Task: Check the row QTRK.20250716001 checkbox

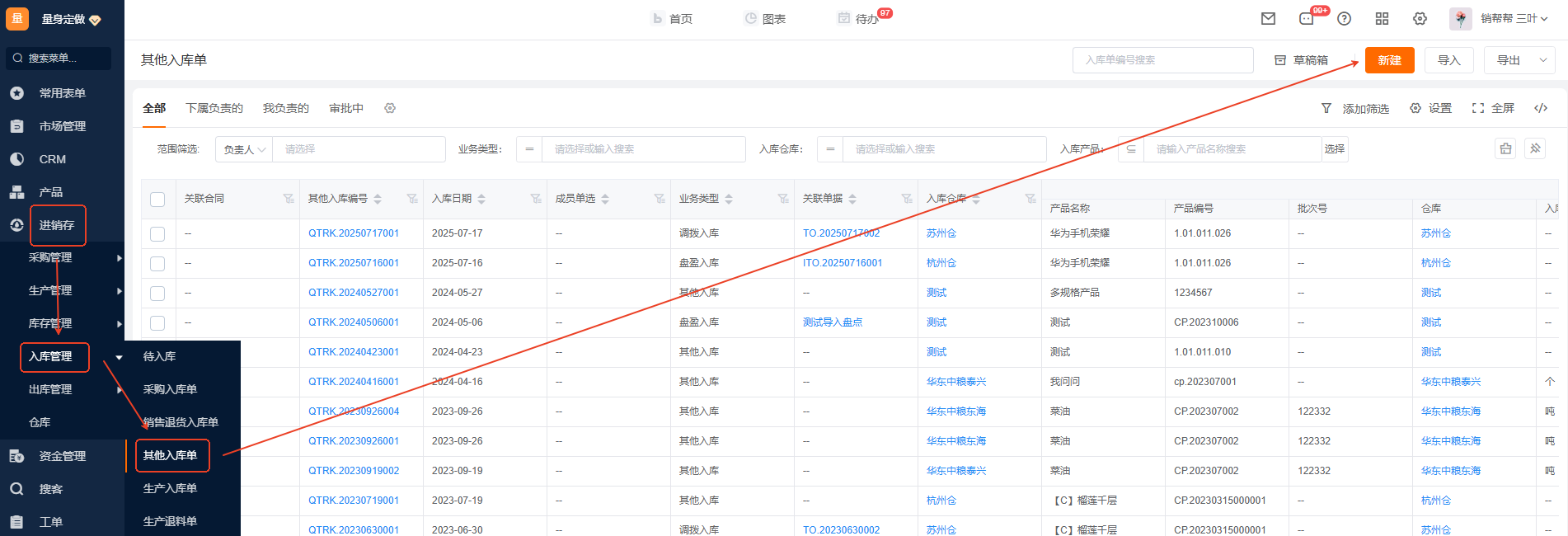Action: [x=157, y=264]
